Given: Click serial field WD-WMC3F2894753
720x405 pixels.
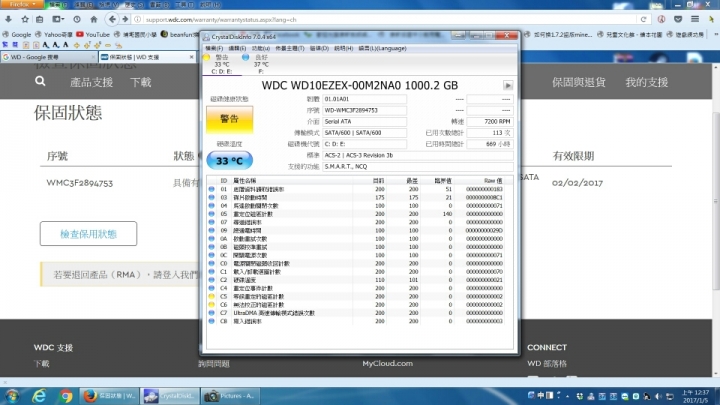Looking at the screenshot, I should point(364,110).
